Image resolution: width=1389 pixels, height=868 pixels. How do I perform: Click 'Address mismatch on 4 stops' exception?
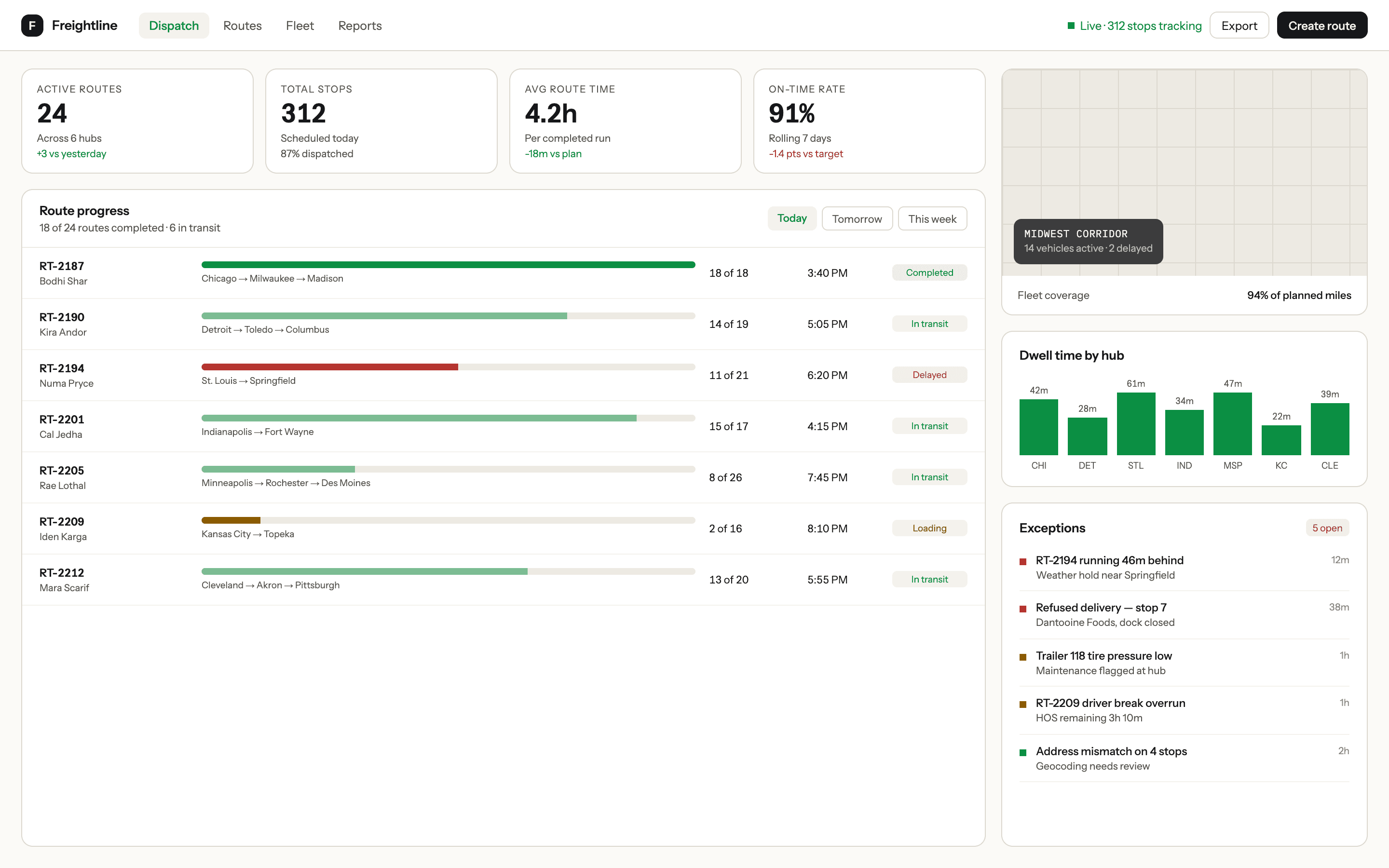[1111, 751]
